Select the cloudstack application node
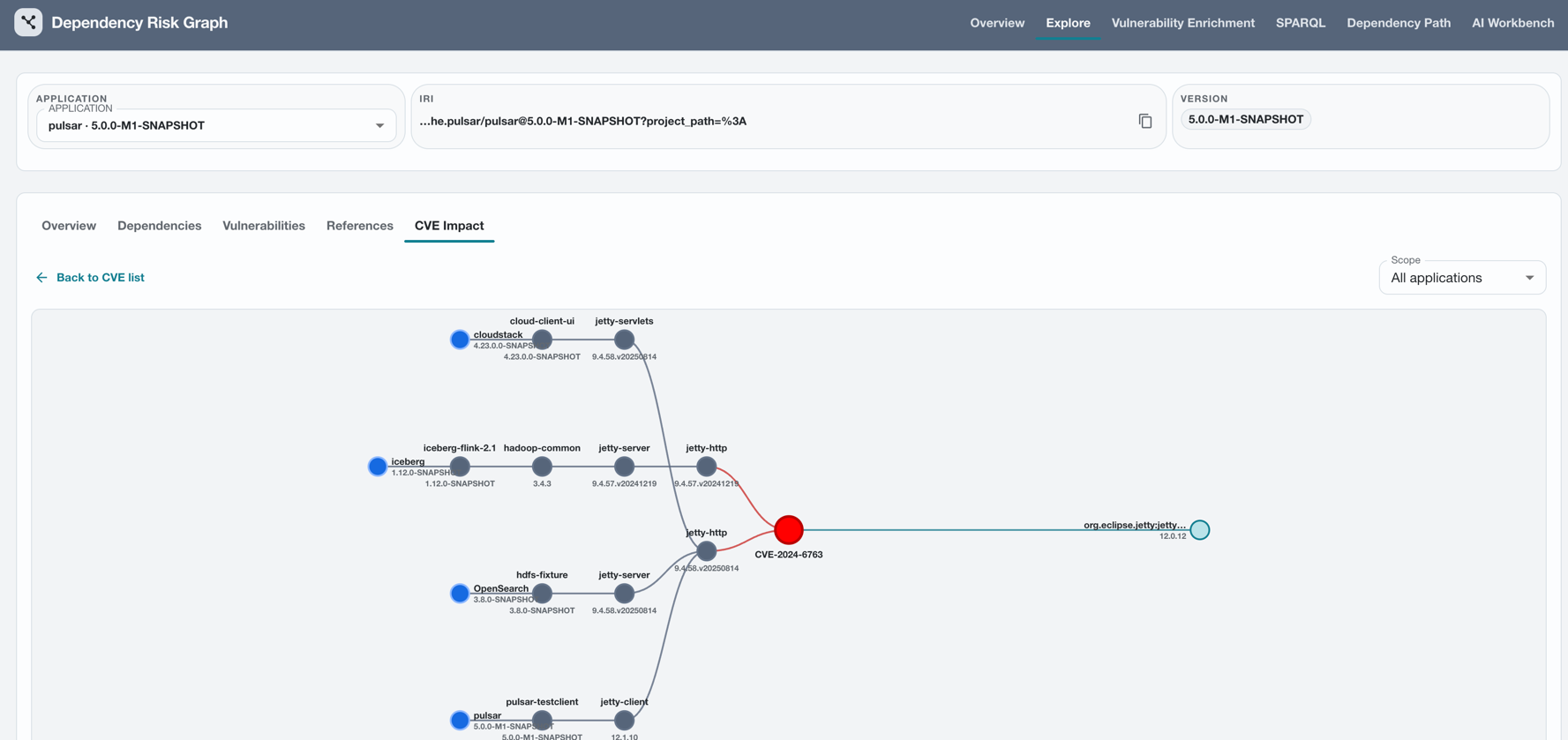The width and height of the screenshot is (1568, 740). pos(460,340)
